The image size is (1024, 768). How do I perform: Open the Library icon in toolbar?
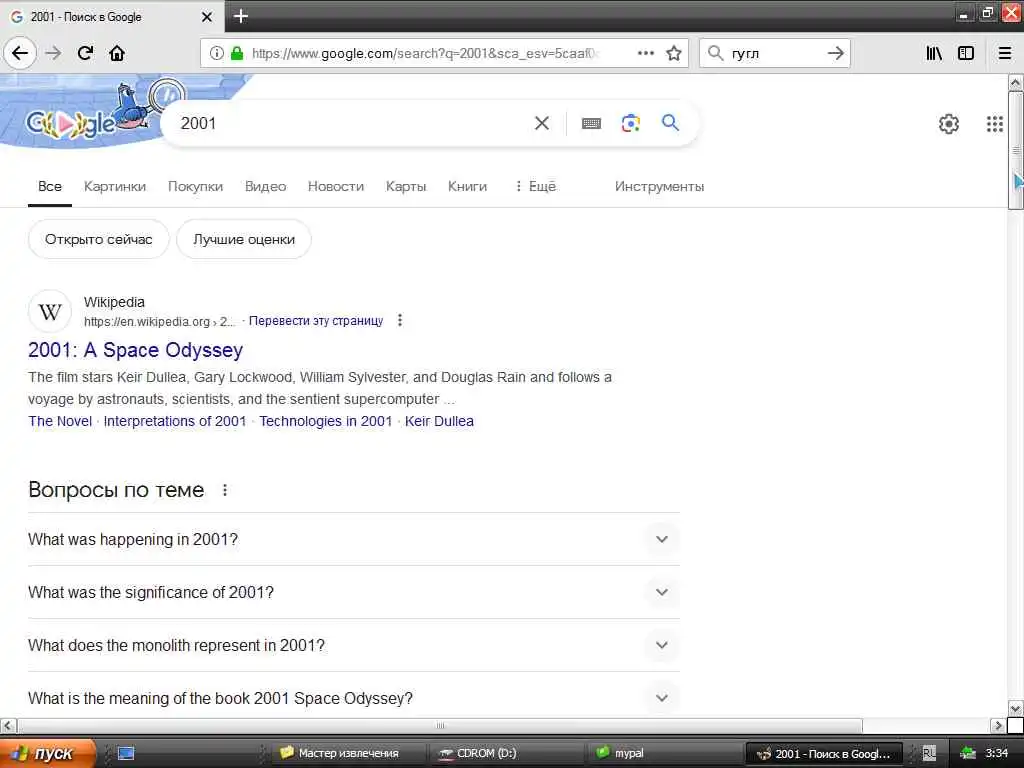point(934,53)
